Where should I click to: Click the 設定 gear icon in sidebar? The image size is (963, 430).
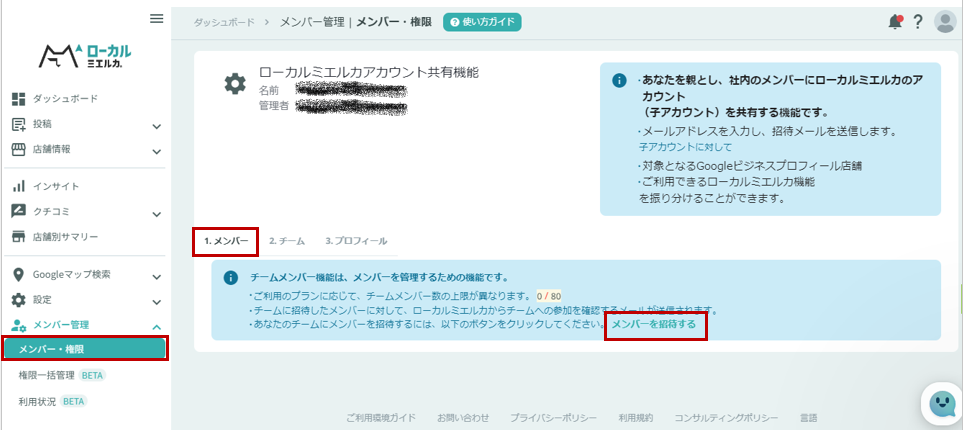pos(18,300)
